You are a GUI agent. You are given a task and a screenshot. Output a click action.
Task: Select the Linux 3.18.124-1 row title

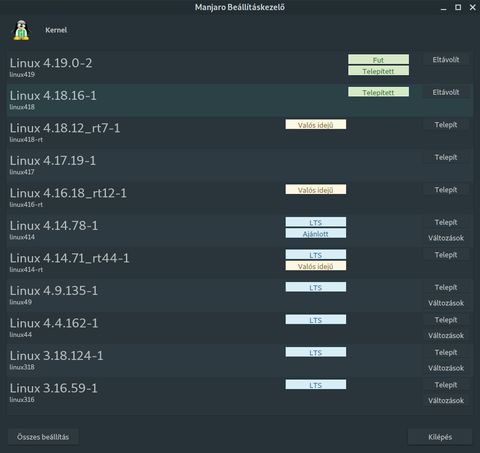point(56,356)
